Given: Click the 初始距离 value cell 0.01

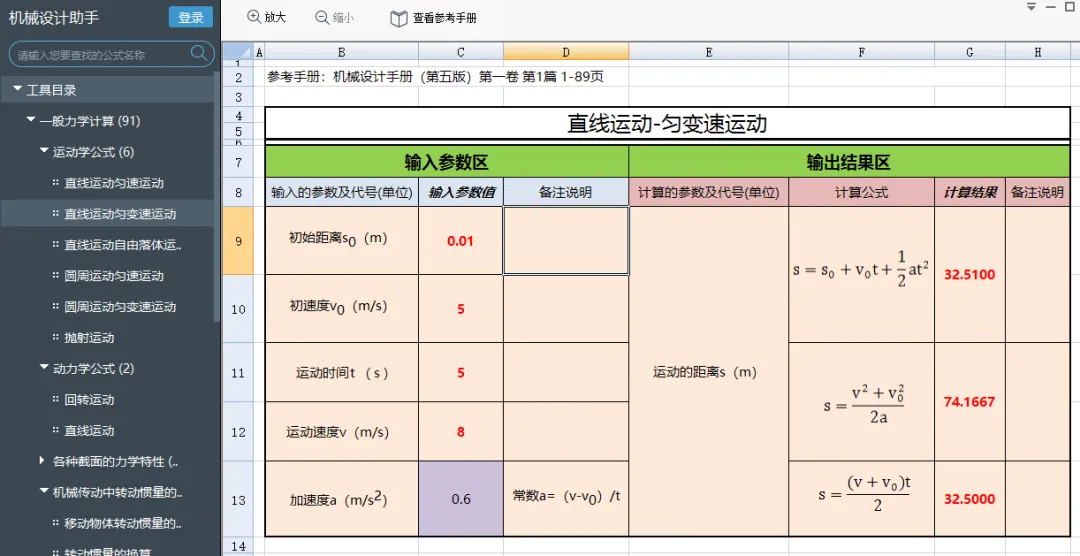Looking at the screenshot, I should [x=461, y=241].
